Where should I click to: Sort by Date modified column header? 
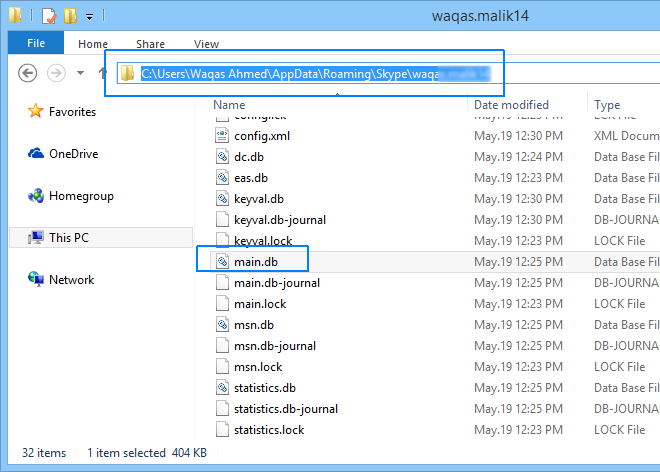coord(511,104)
